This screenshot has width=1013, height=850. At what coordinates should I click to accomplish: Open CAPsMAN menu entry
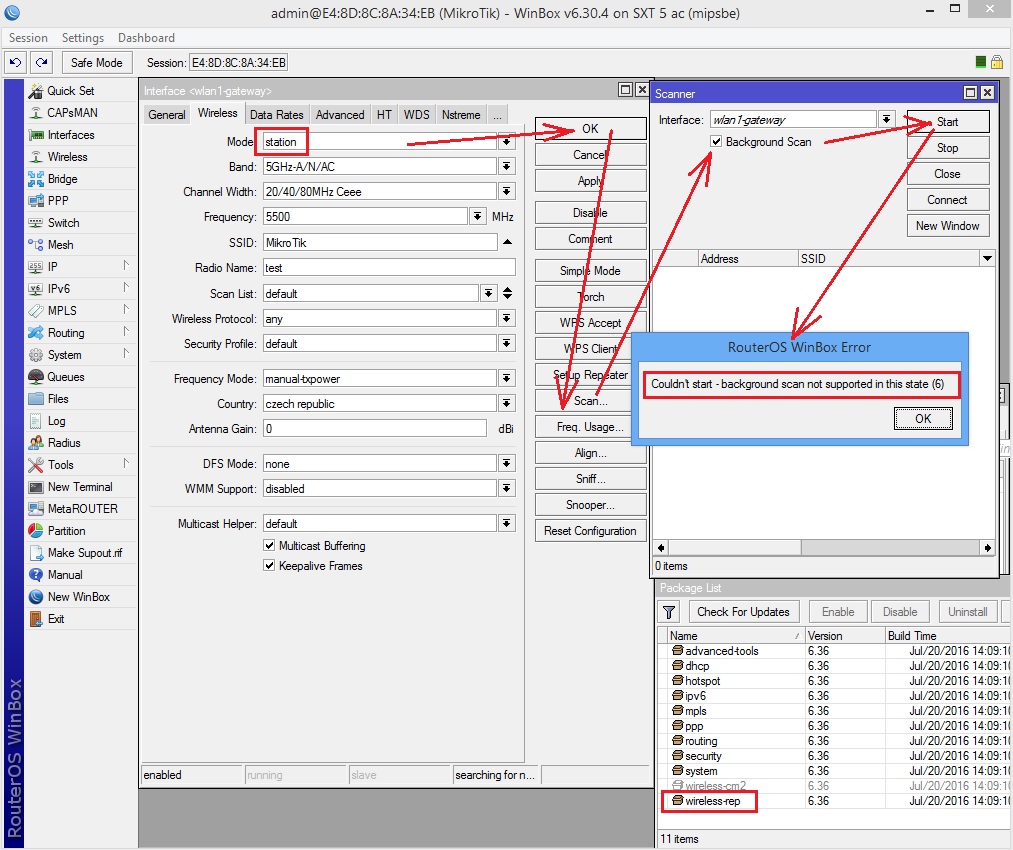pos(72,113)
